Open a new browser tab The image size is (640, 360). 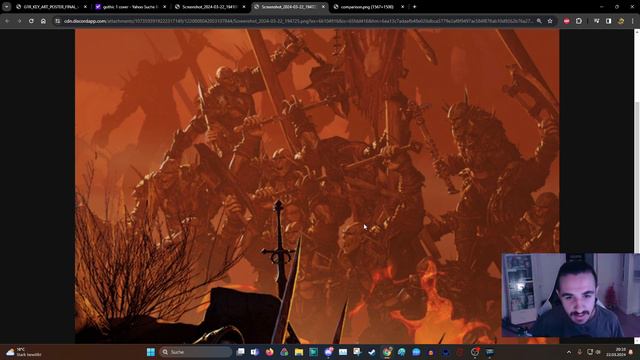click(x=414, y=7)
